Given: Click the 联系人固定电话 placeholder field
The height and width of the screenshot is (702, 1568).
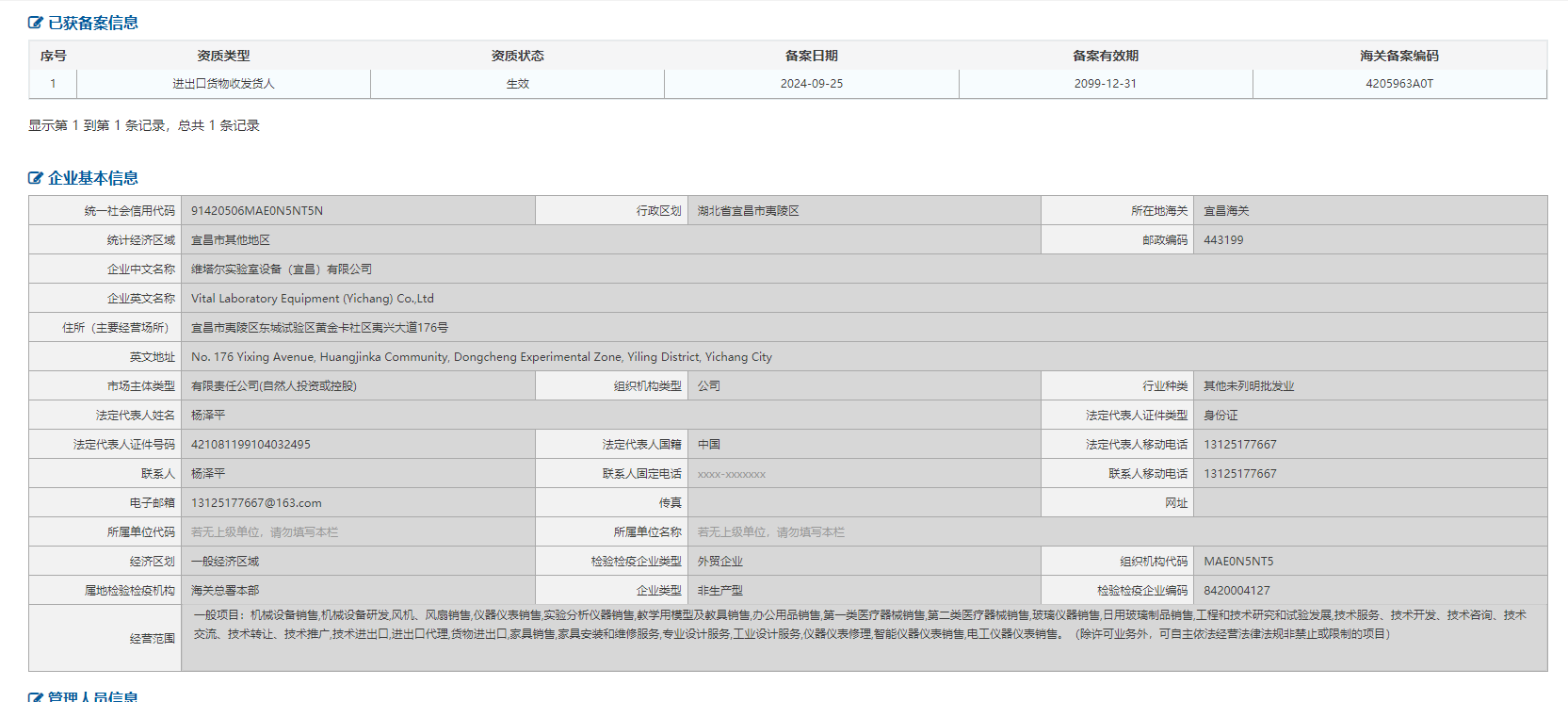Looking at the screenshot, I should click(864, 474).
